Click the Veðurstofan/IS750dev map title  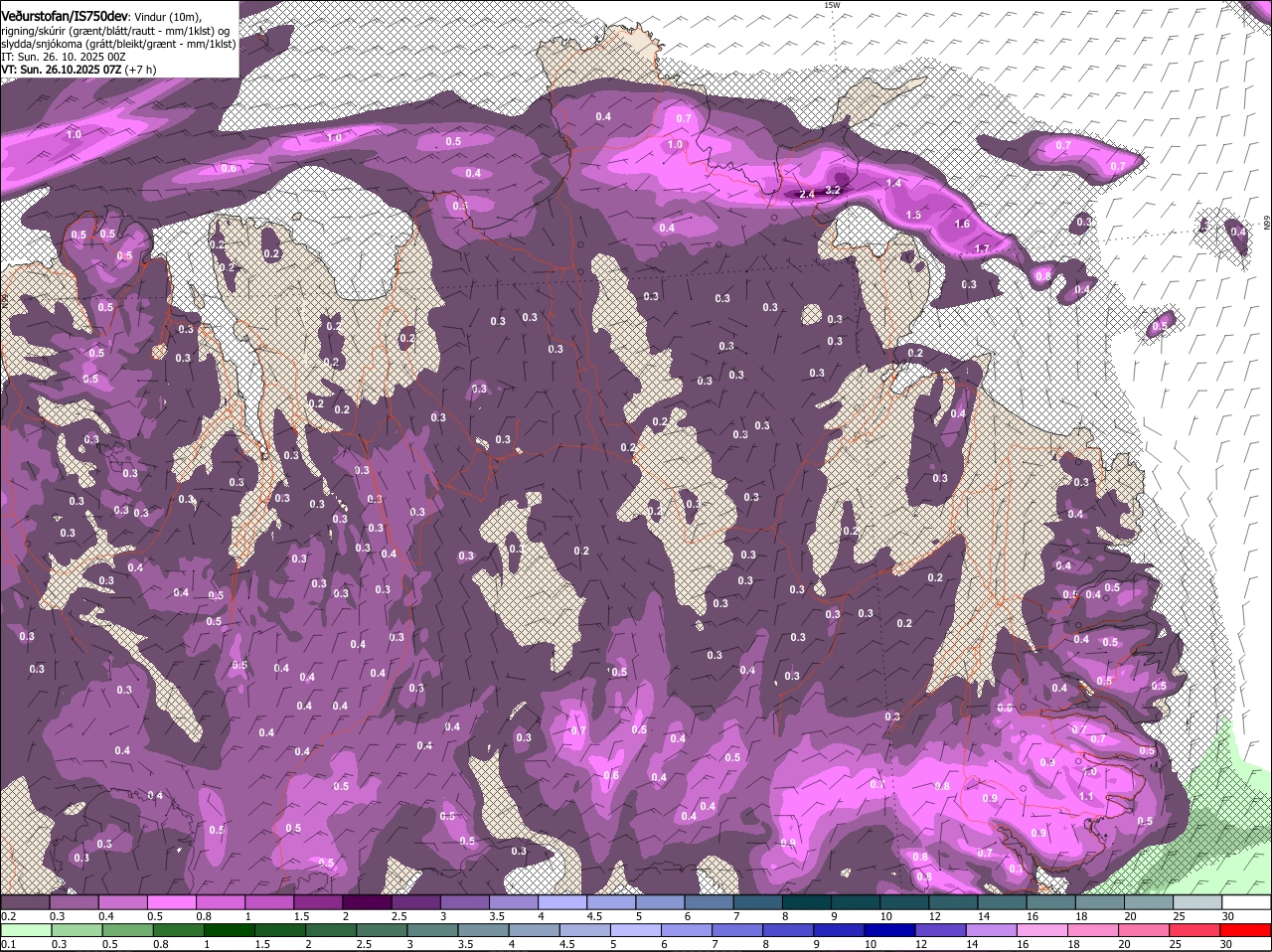coord(65,17)
